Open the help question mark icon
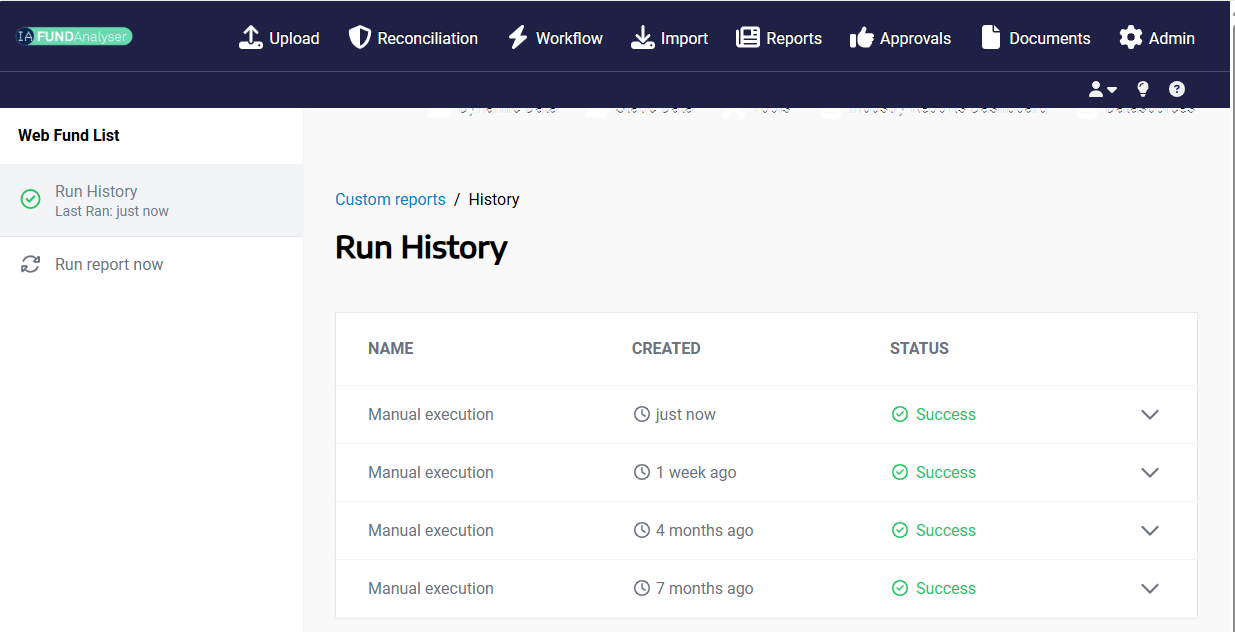The height and width of the screenshot is (632, 1235). coord(1177,89)
